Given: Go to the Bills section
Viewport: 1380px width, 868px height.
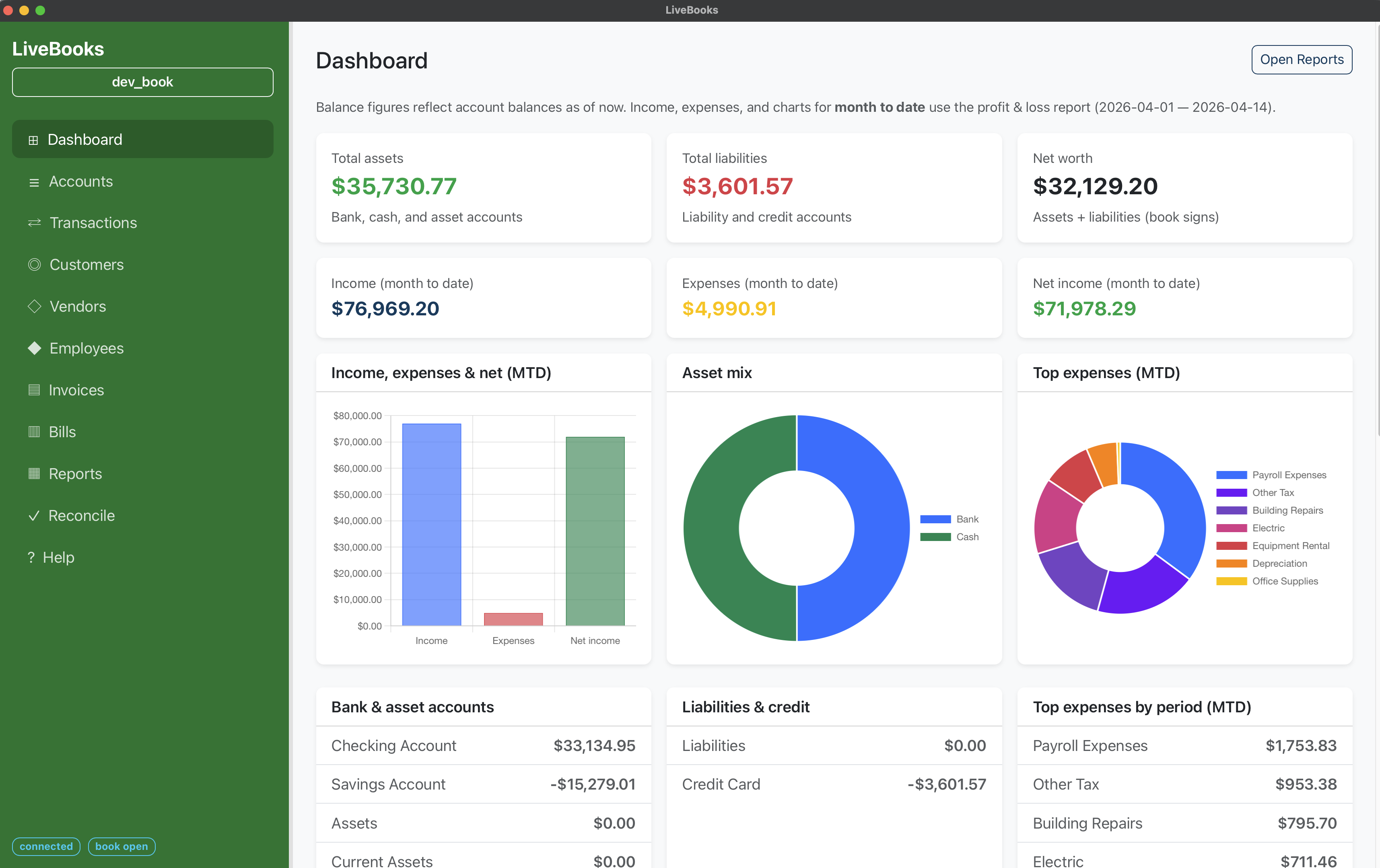Looking at the screenshot, I should [x=62, y=432].
